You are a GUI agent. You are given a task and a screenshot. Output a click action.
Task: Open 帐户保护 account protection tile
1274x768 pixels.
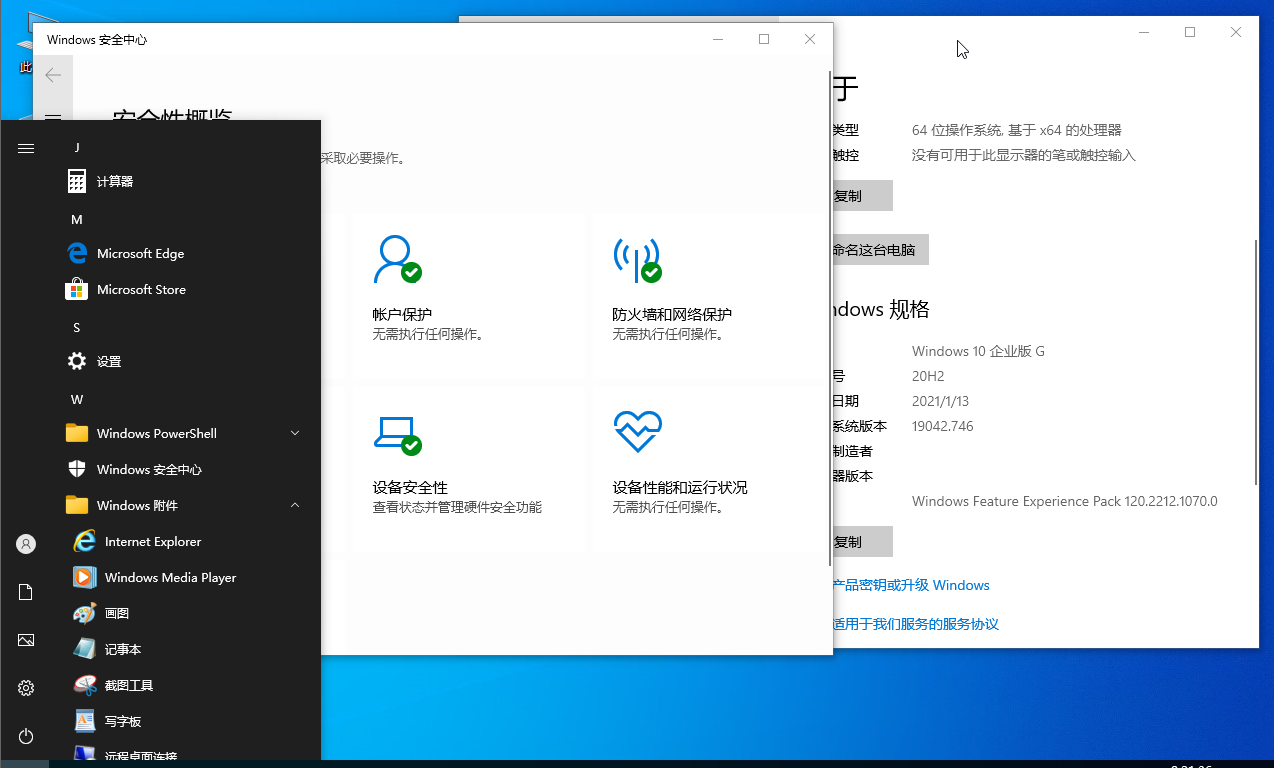467,294
